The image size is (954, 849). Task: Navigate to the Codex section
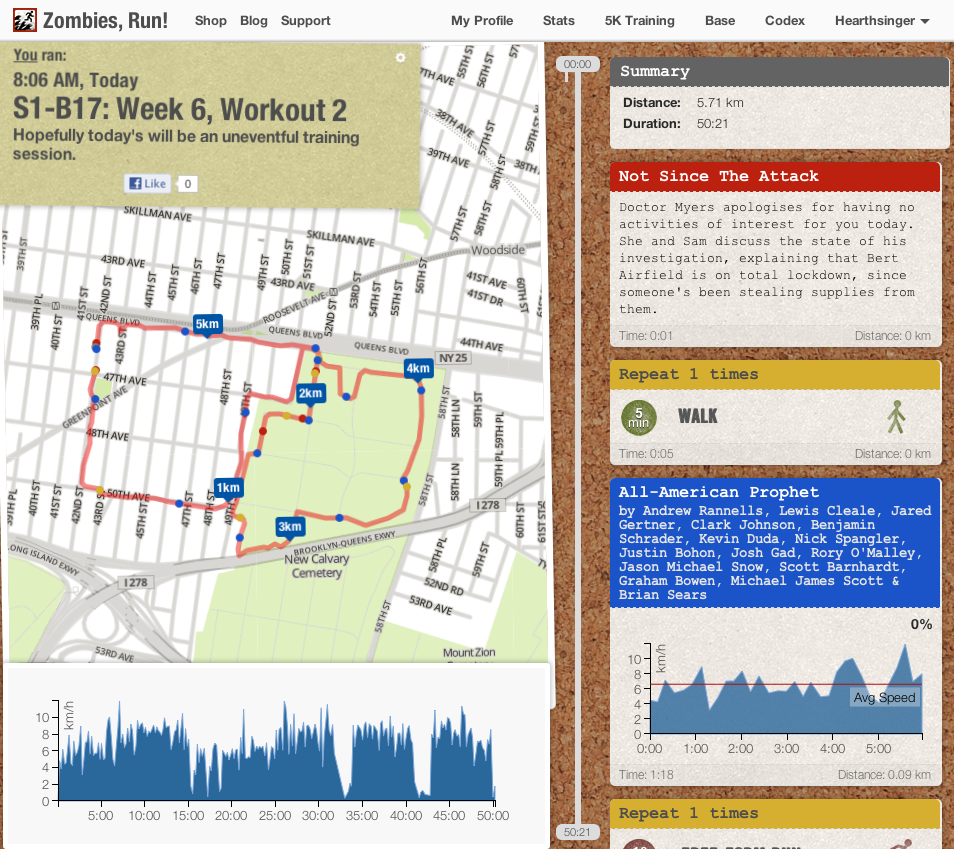pyautogui.click(x=784, y=20)
